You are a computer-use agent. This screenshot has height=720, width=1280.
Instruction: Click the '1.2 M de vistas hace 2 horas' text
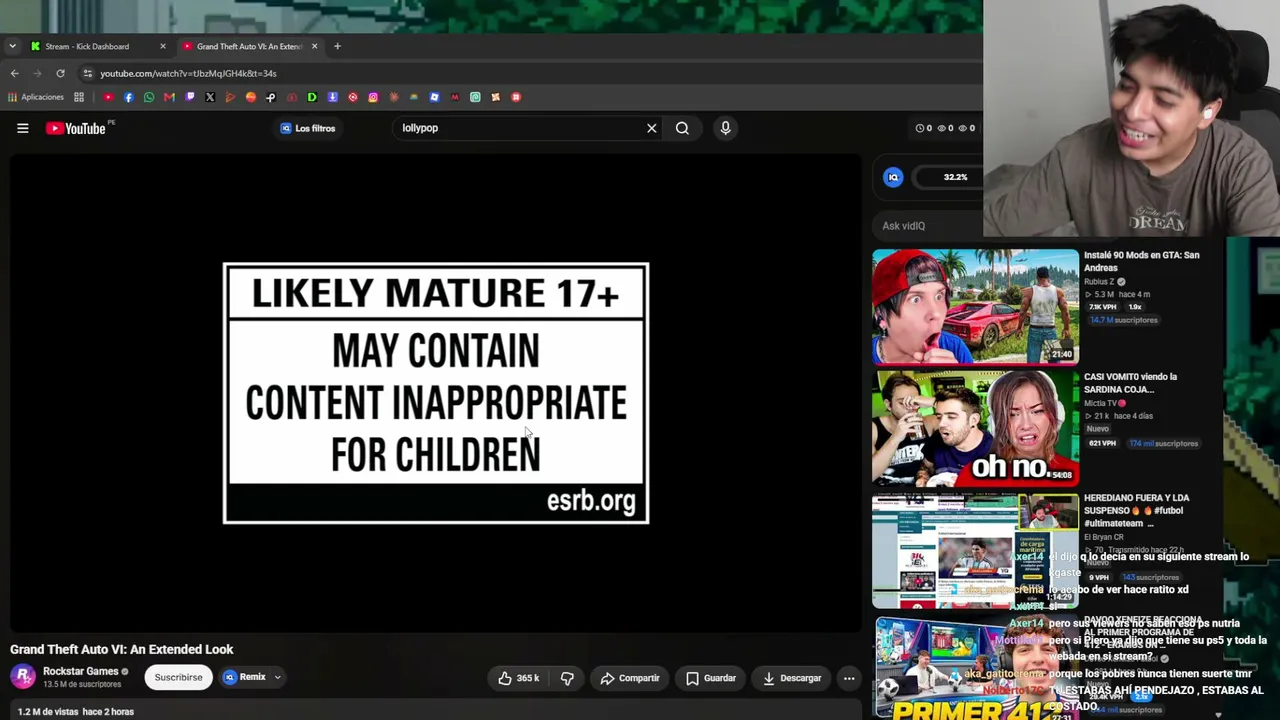coord(76,712)
